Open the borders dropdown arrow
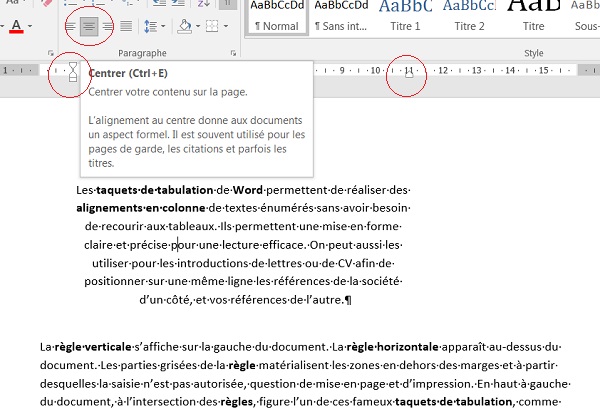 (226, 26)
